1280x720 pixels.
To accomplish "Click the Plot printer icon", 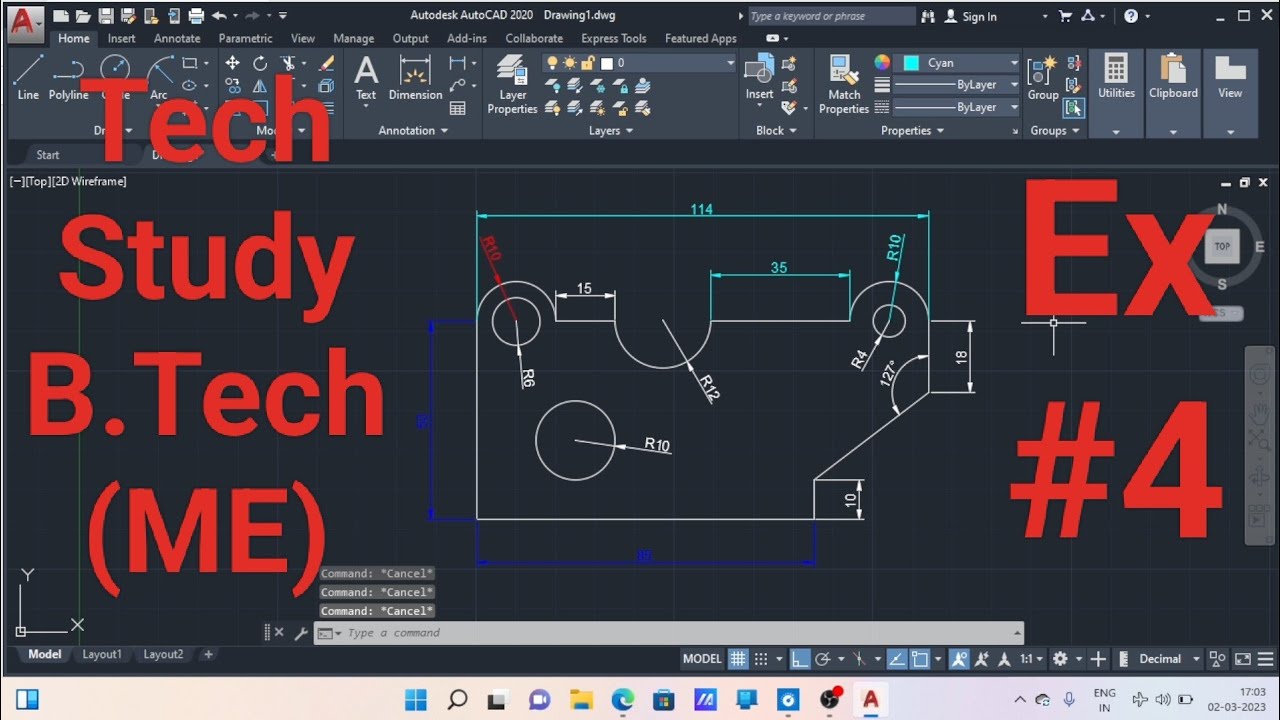I will [196, 16].
